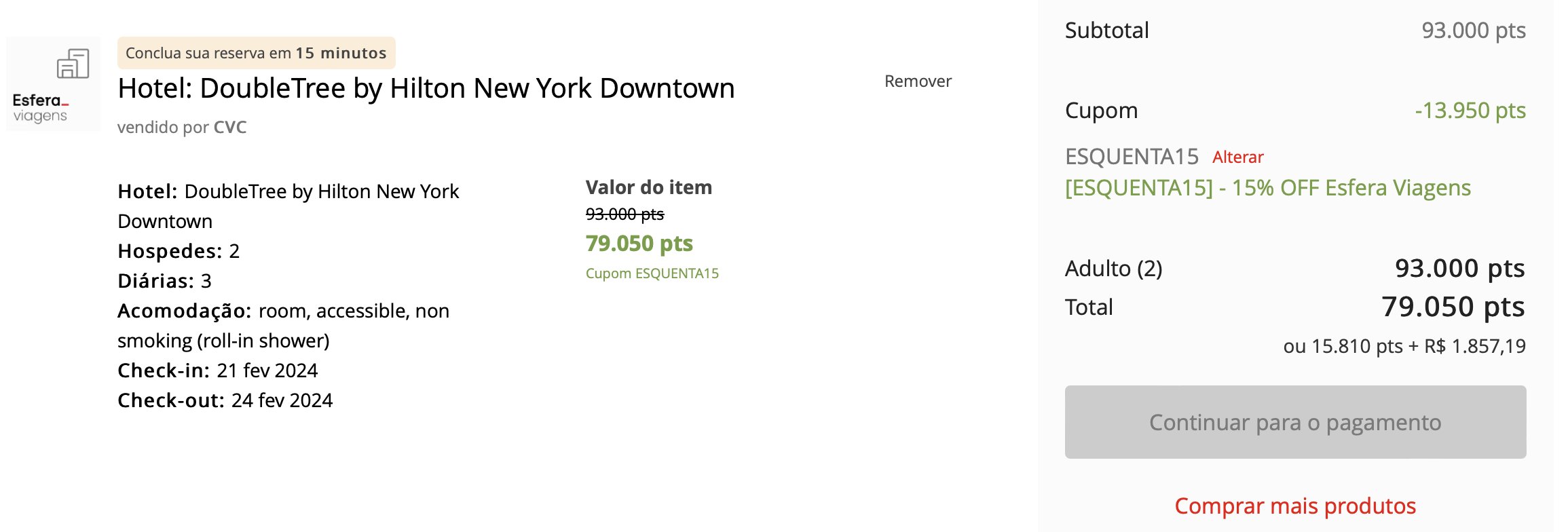This screenshot has width=1568, height=532.
Task: Click the Cupom ESQUENTA15 label under price
Action: click(x=652, y=273)
